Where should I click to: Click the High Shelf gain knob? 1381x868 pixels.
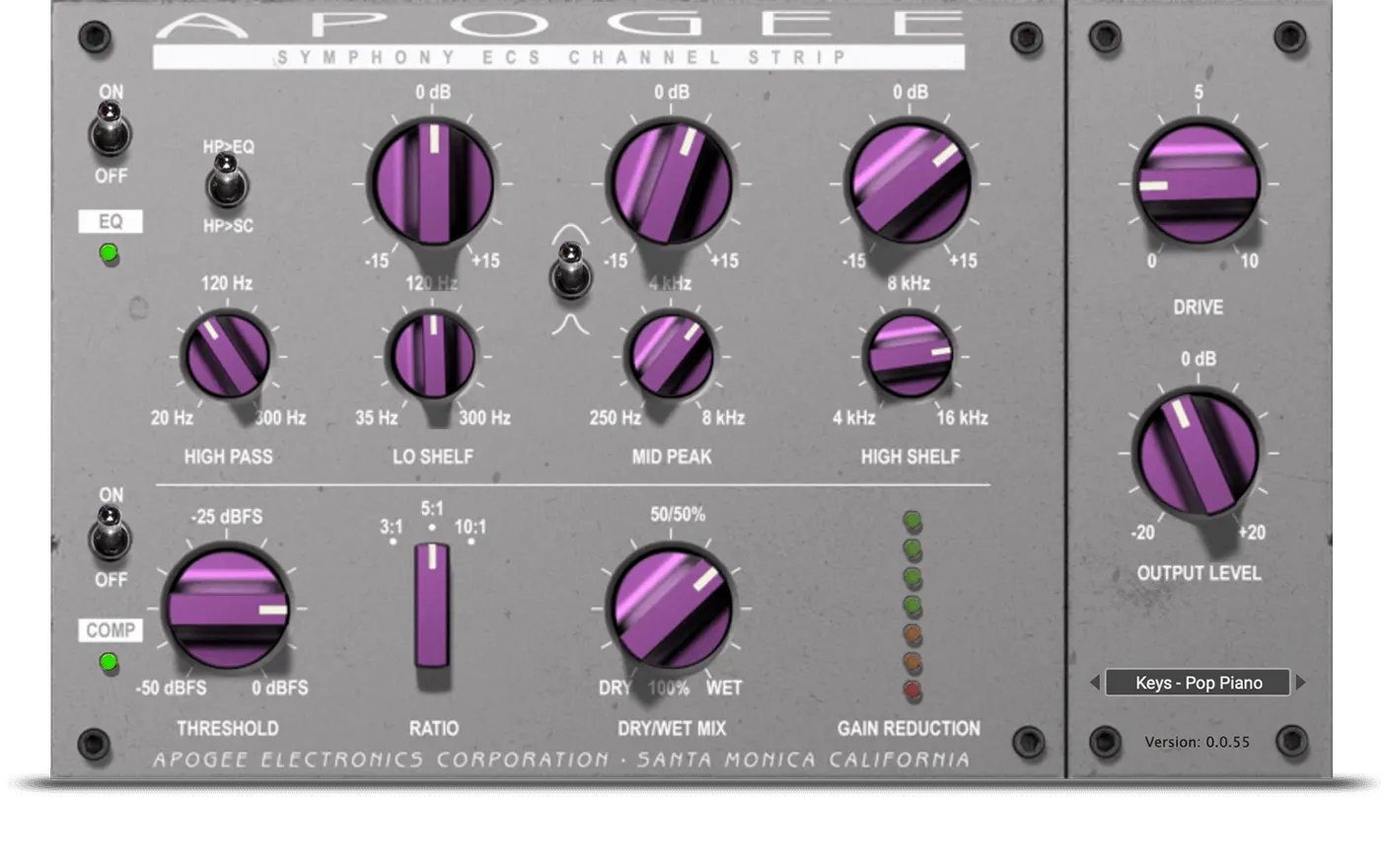(x=909, y=183)
